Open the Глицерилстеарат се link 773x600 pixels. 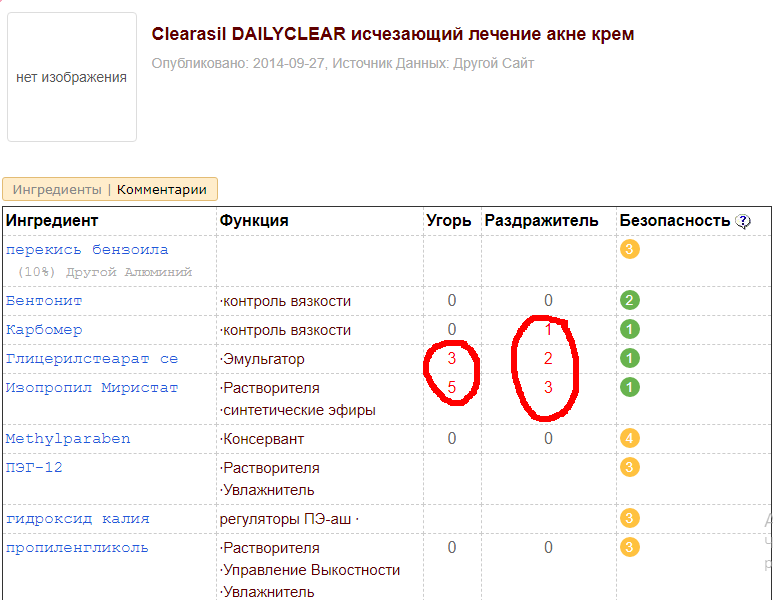[92, 359]
